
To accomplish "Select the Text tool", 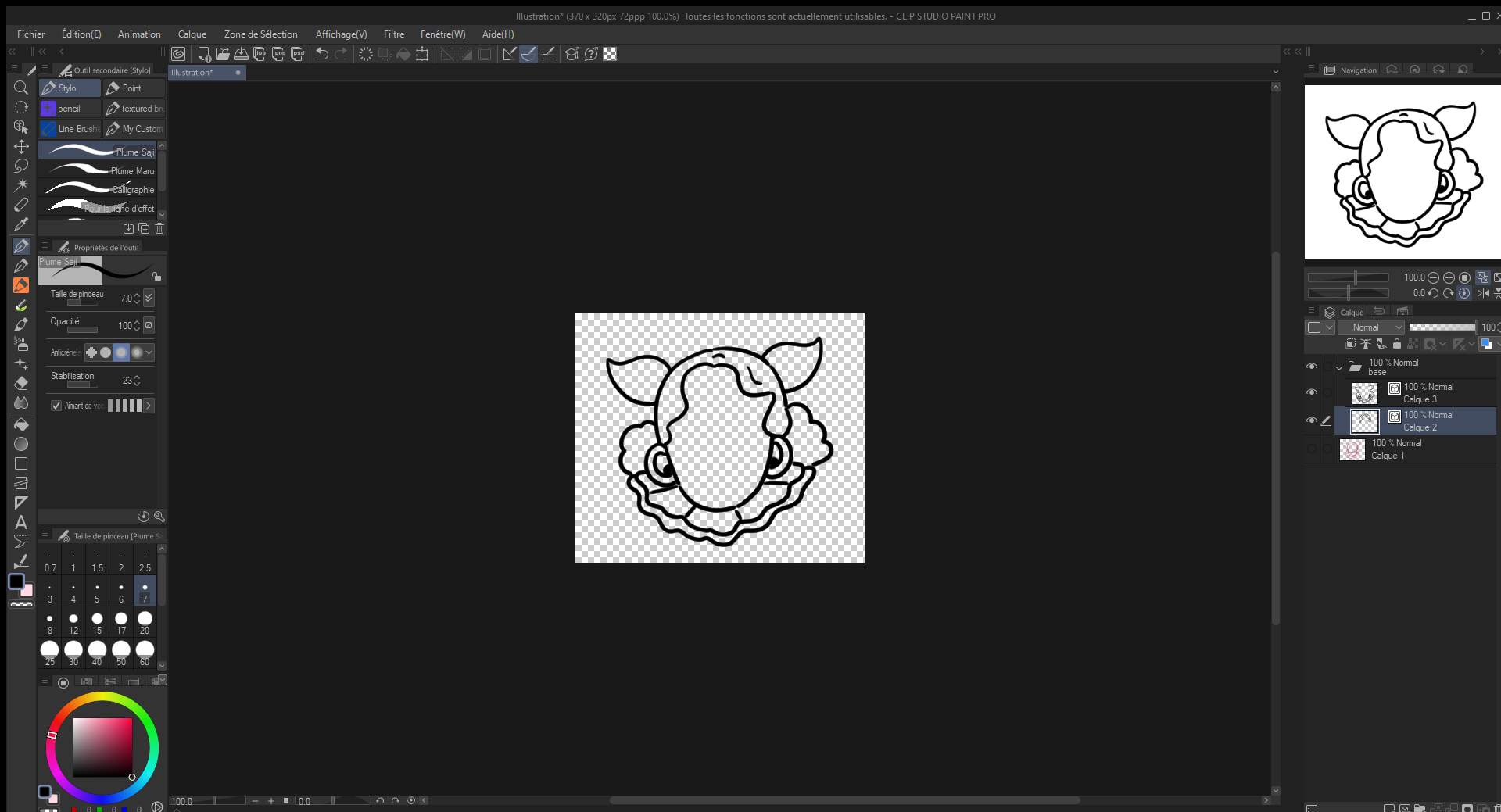I will [x=21, y=522].
